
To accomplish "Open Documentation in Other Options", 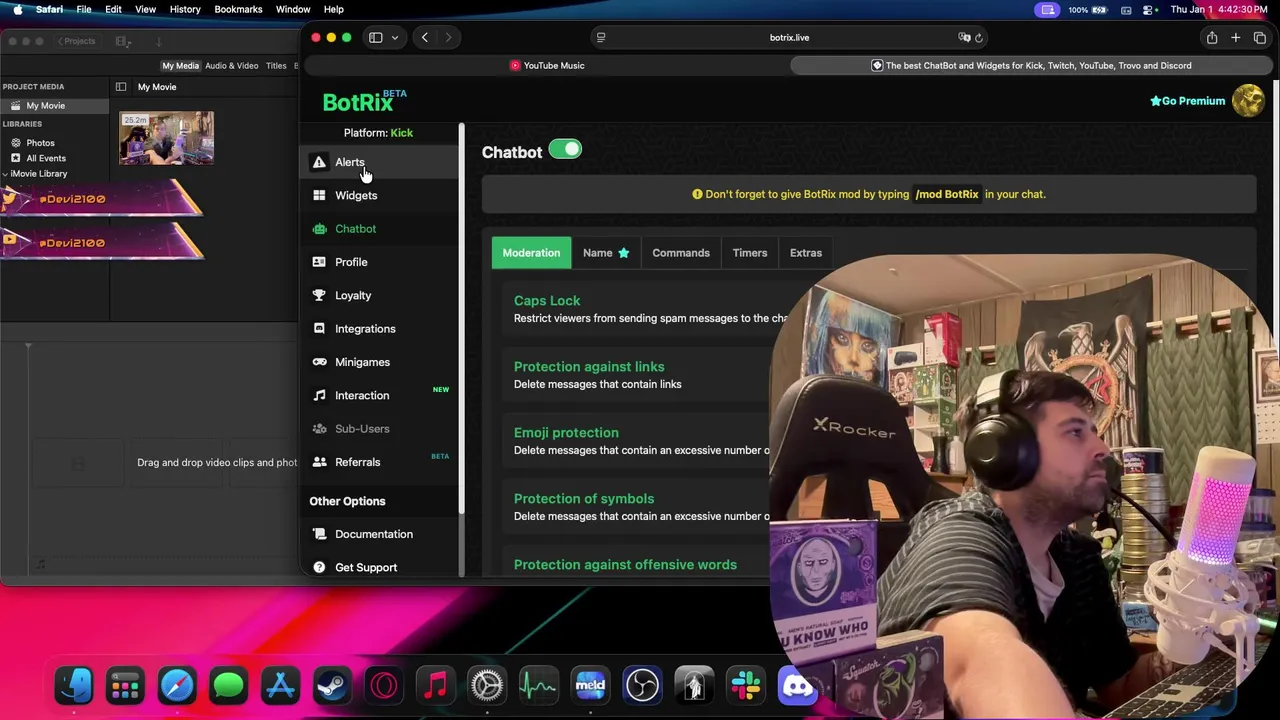I will (374, 534).
